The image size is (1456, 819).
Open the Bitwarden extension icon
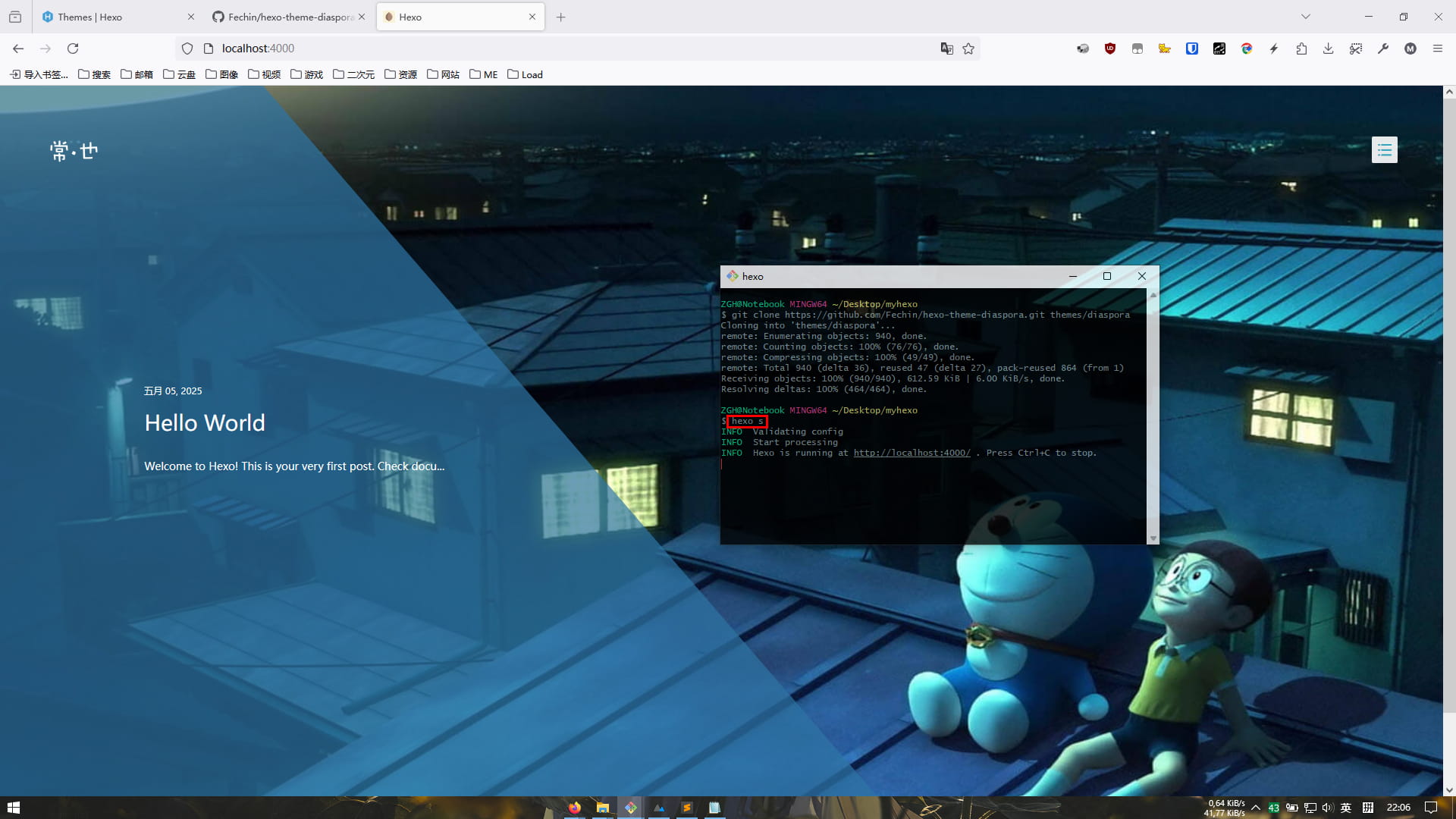pyautogui.click(x=1192, y=49)
